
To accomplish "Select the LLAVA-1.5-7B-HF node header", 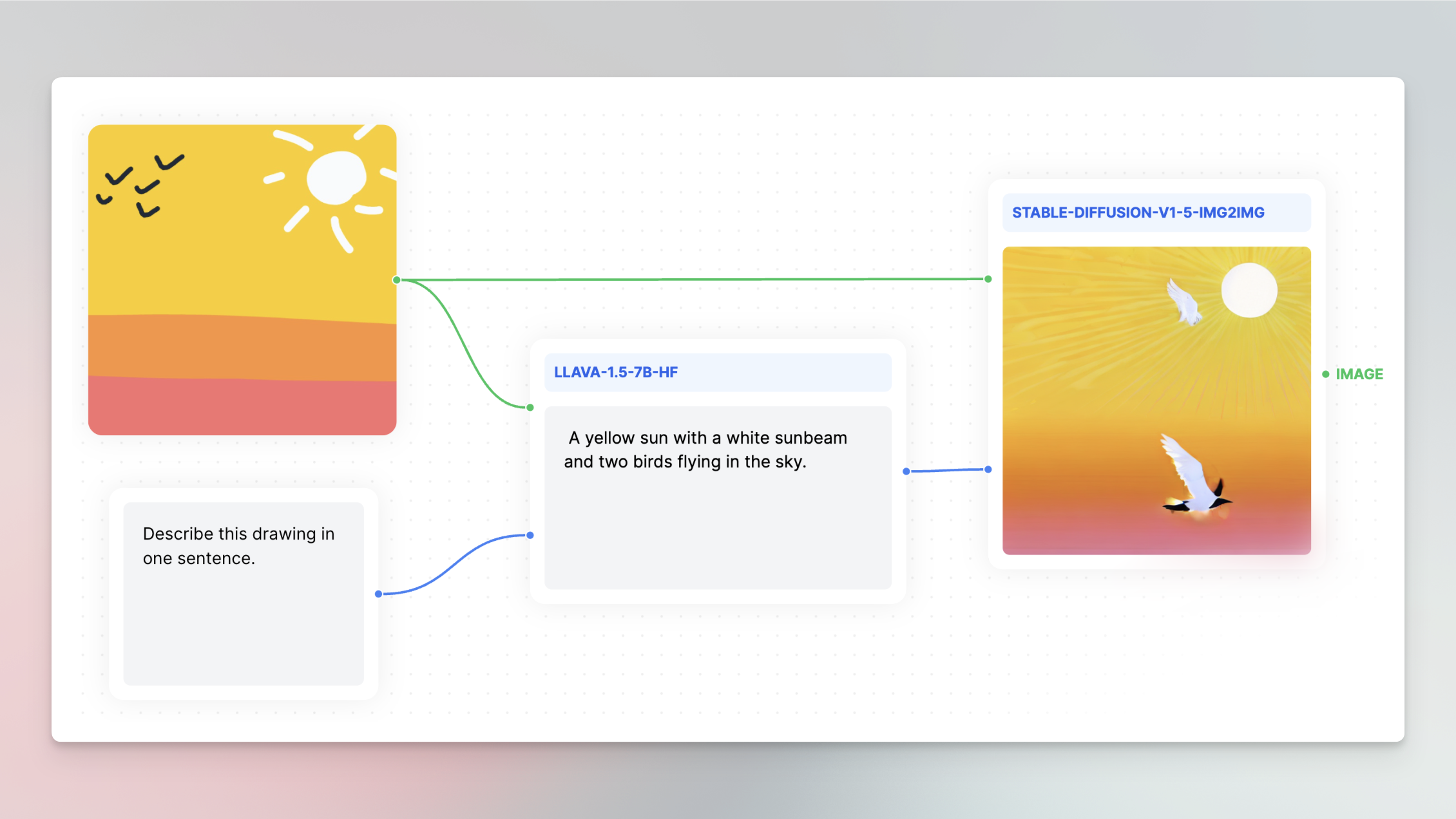I will (x=718, y=372).
